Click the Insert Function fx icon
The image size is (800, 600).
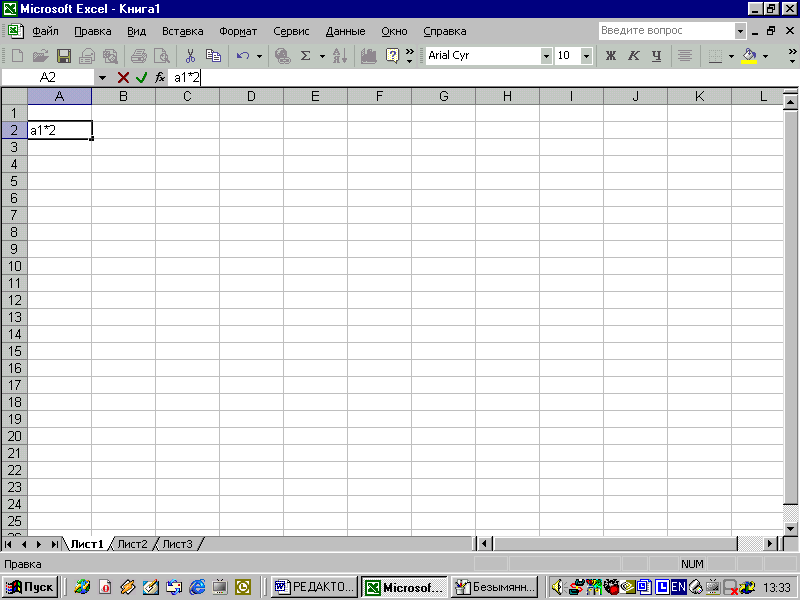[x=160, y=78]
